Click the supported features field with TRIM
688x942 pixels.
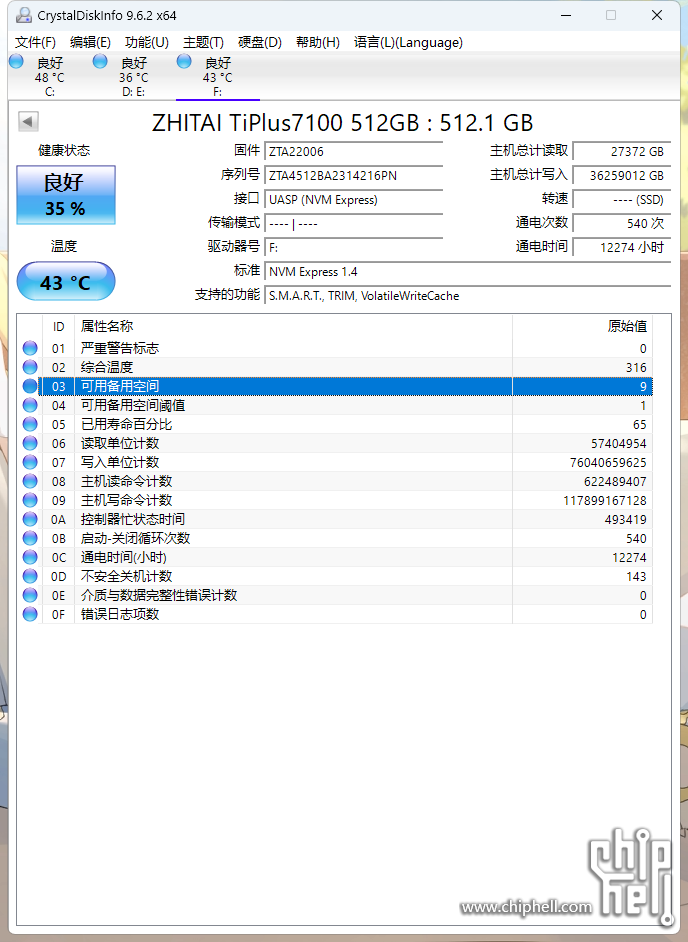click(467, 296)
